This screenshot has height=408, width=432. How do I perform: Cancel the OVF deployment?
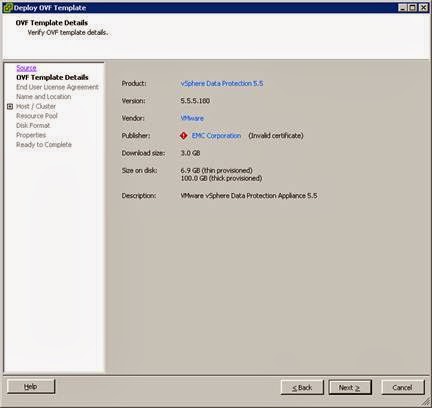click(x=403, y=387)
